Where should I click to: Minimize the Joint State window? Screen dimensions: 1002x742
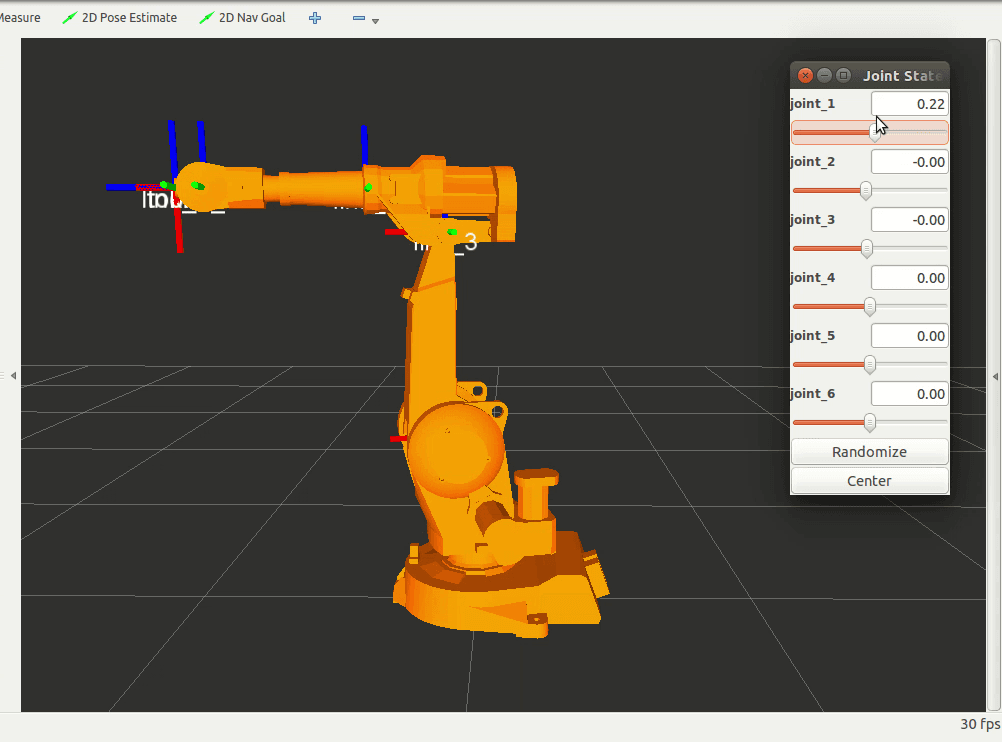pyautogui.click(x=825, y=76)
